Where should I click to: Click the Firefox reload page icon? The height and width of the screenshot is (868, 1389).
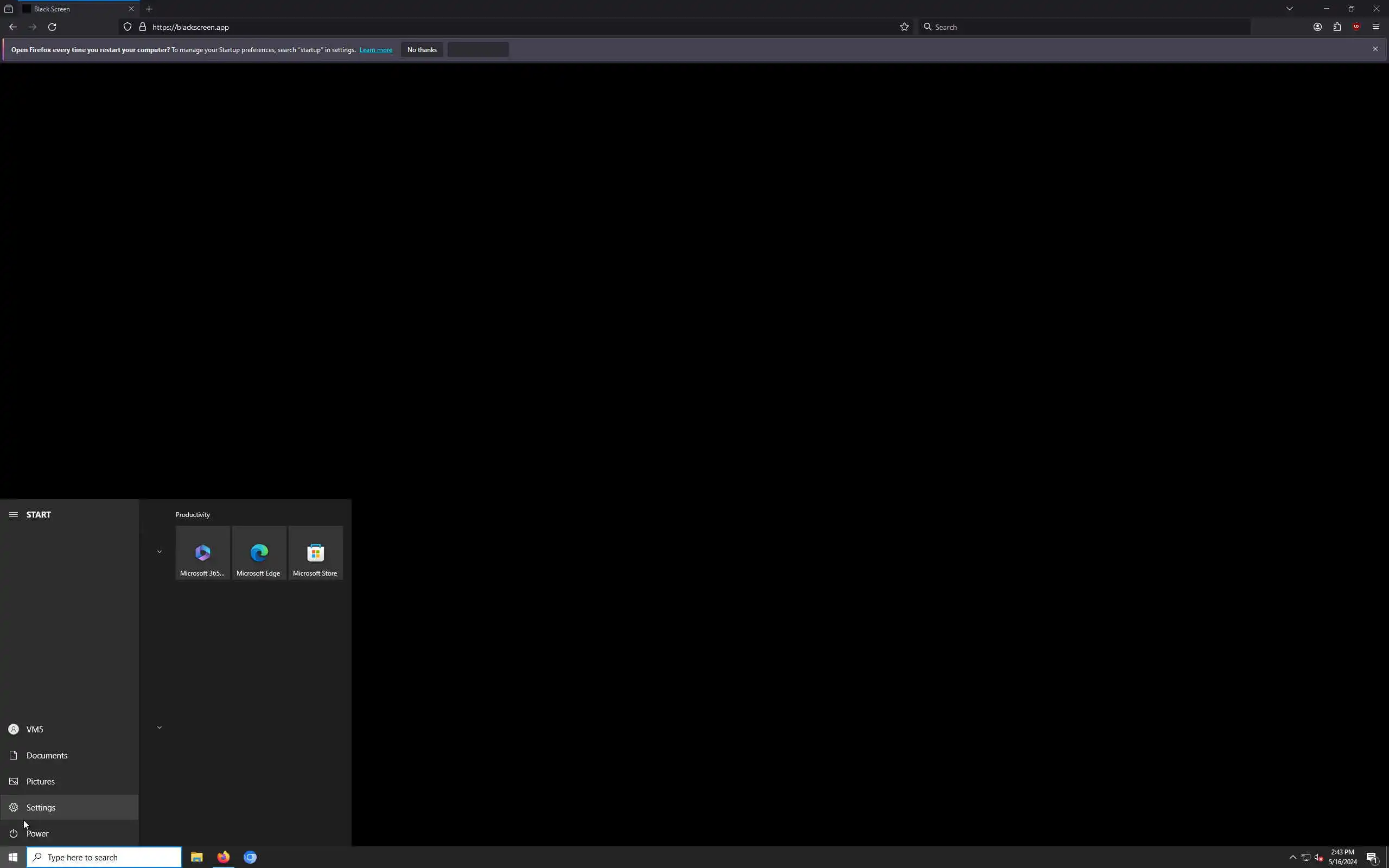click(x=52, y=27)
